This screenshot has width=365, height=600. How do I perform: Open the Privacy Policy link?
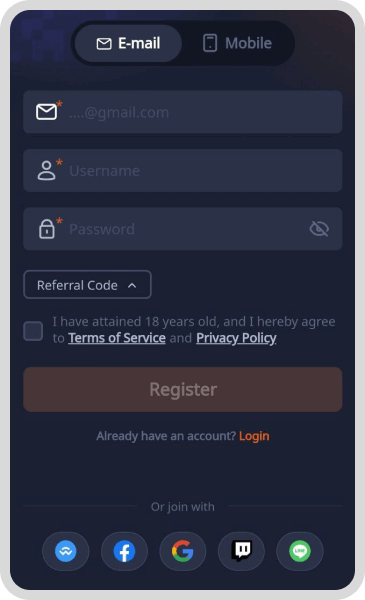[x=236, y=338]
